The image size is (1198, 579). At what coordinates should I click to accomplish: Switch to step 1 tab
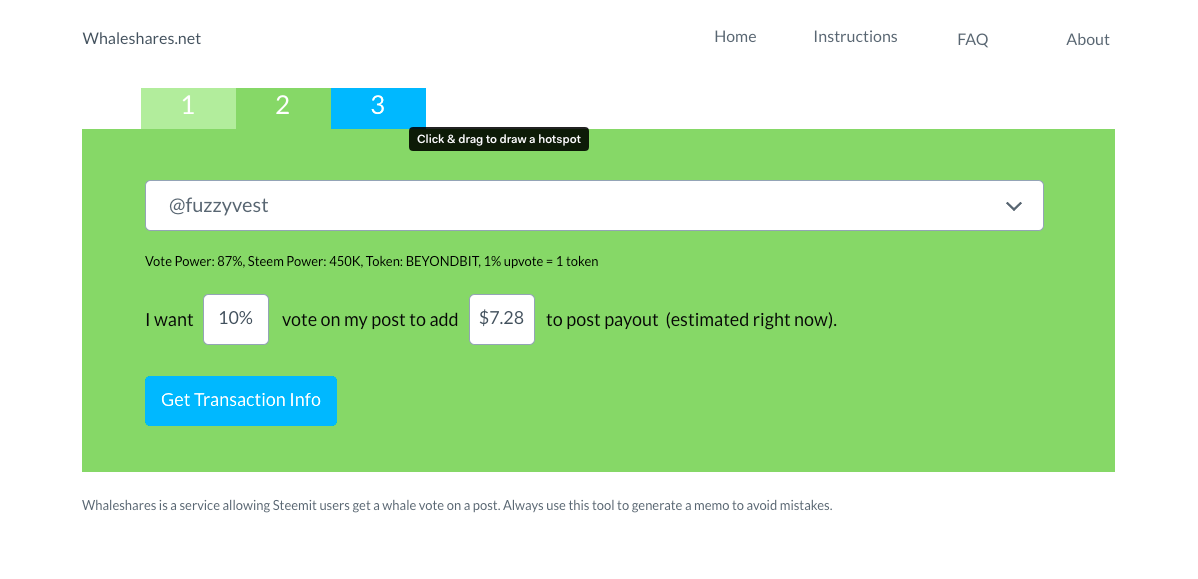click(189, 108)
